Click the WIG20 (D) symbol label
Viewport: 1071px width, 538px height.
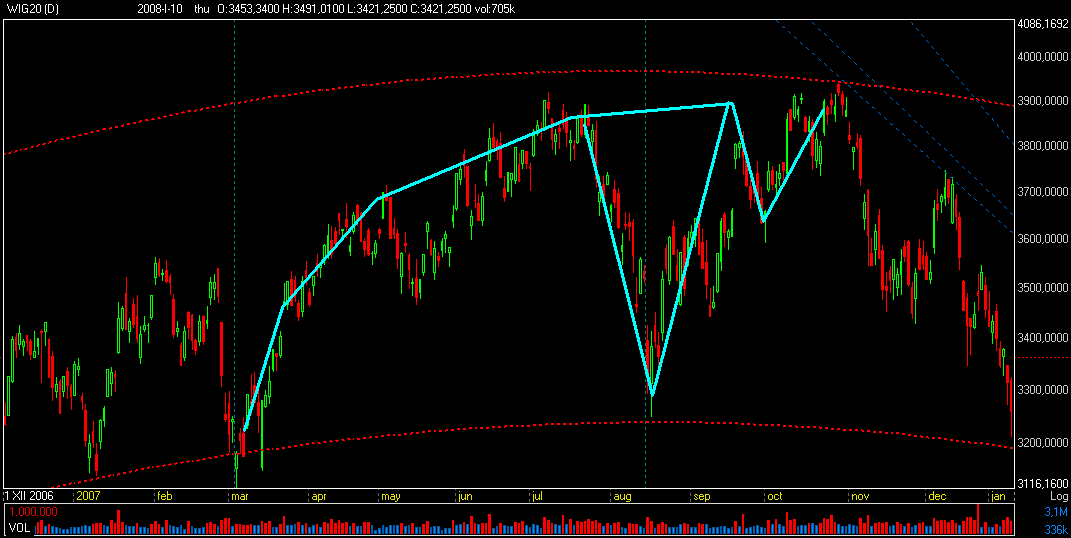pos(32,10)
